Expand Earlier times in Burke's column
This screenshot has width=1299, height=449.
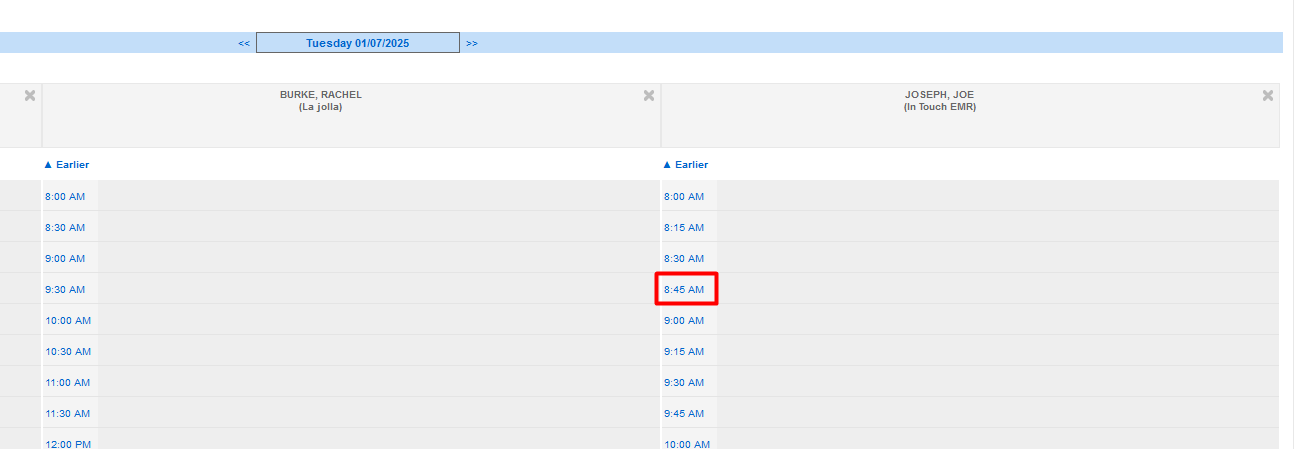tap(67, 165)
